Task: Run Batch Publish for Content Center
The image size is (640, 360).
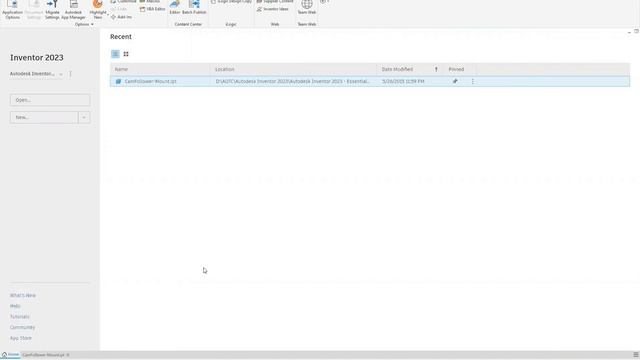Action: point(194,8)
